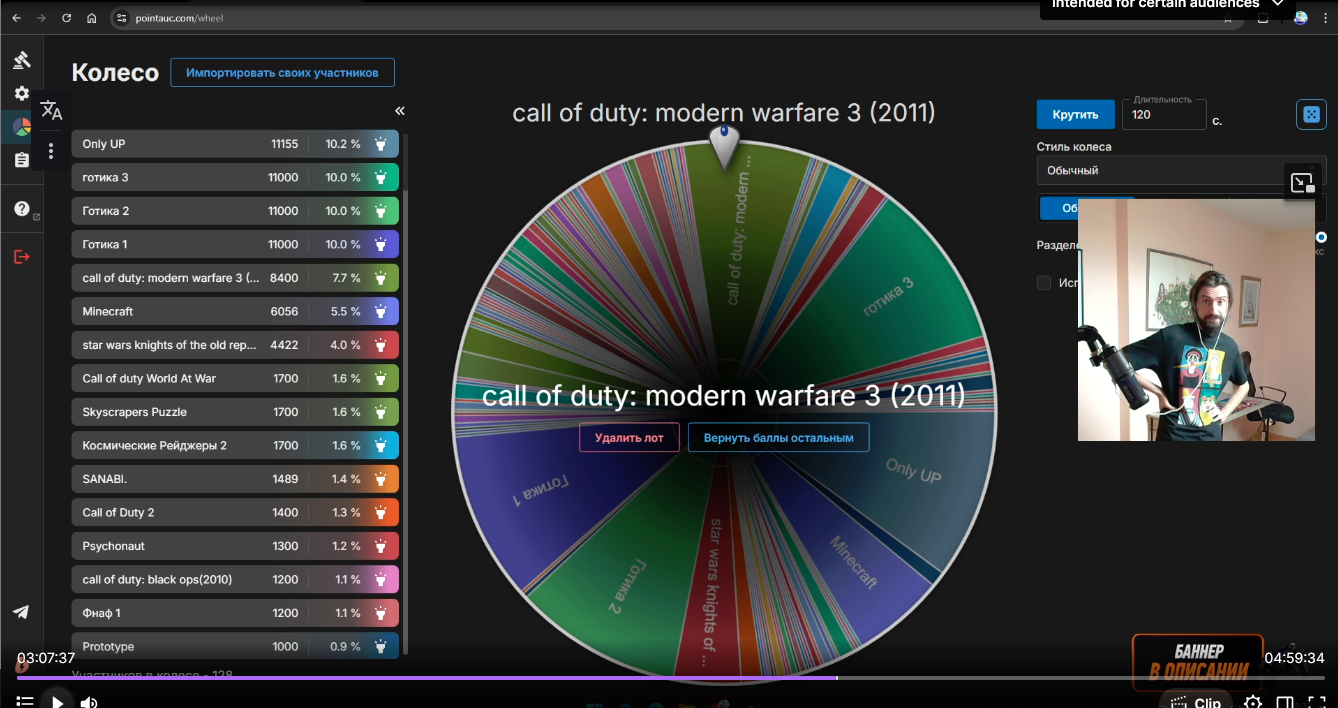Click lamp icon in SANABI. row

click(381, 479)
